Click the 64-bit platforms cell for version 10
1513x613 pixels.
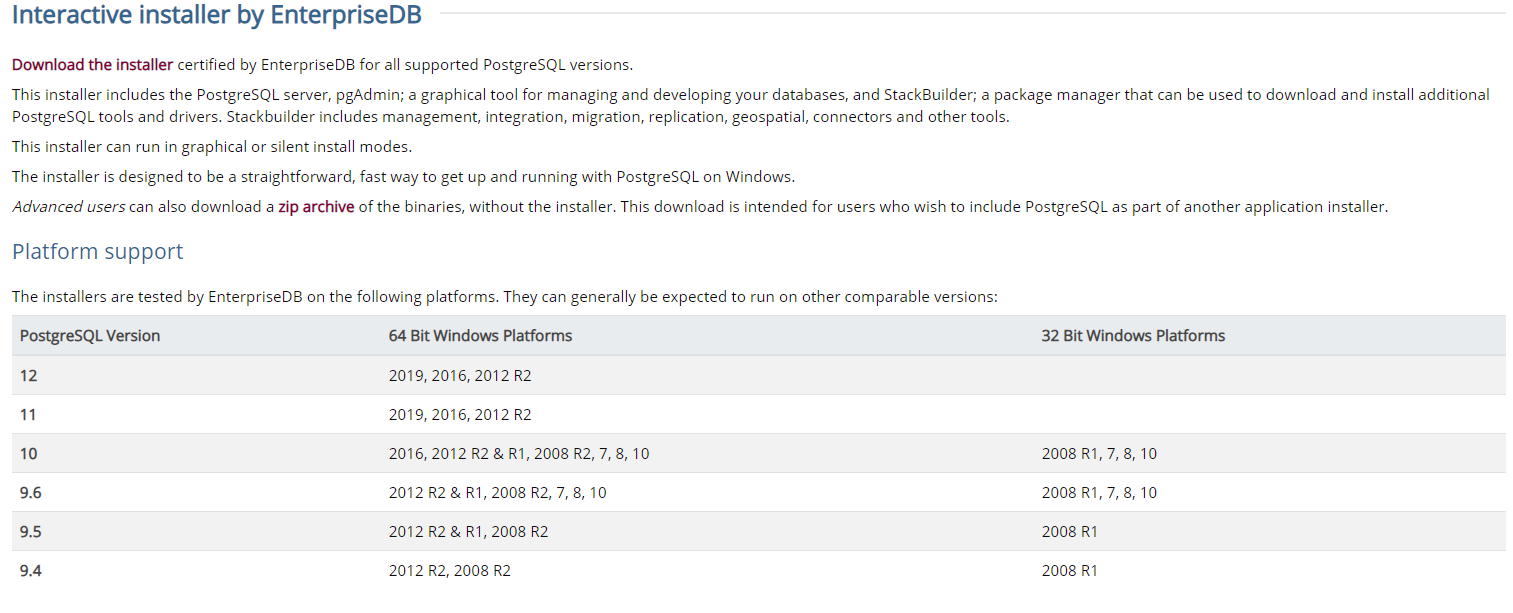click(x=519, y=453)
